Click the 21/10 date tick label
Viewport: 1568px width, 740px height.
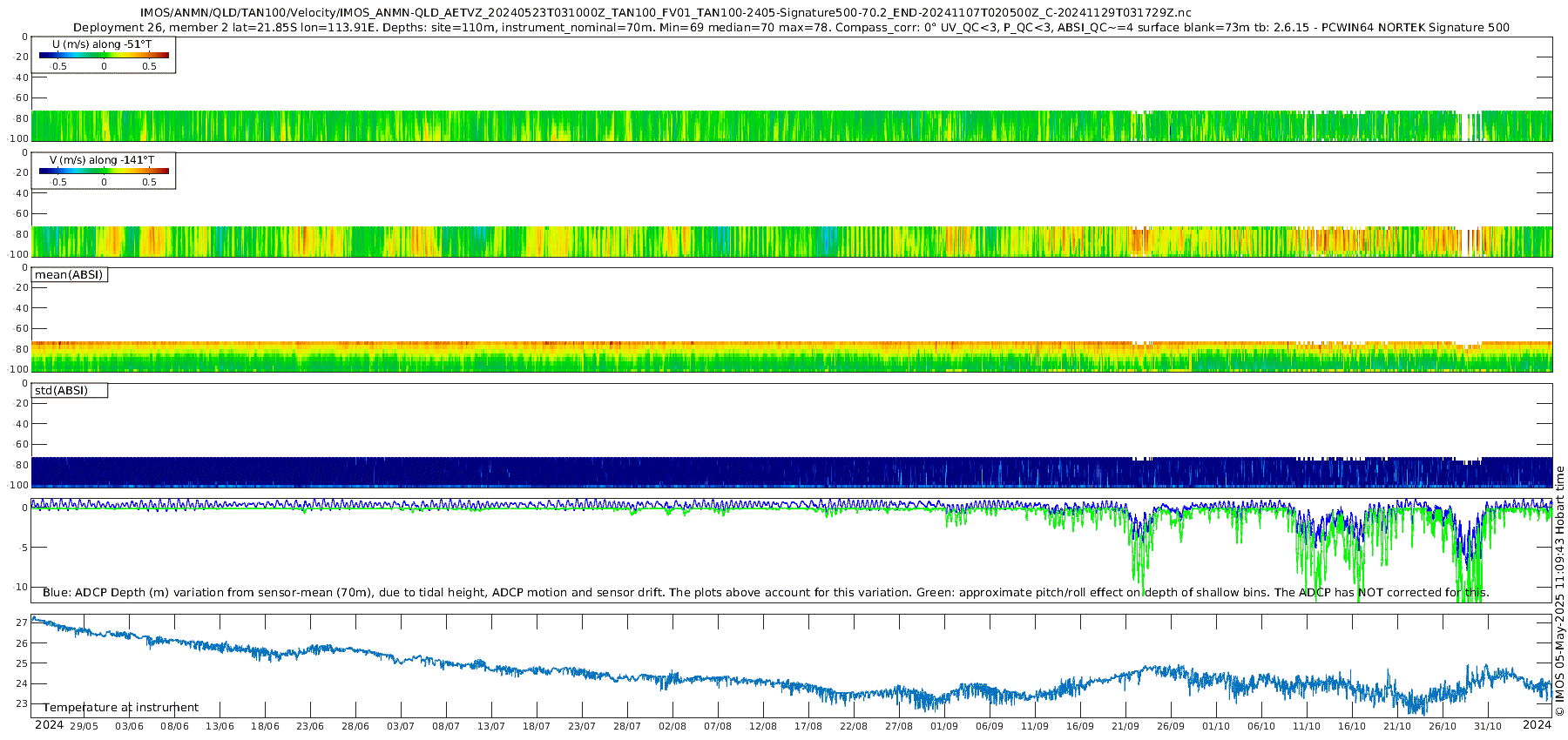point(1397,726)
